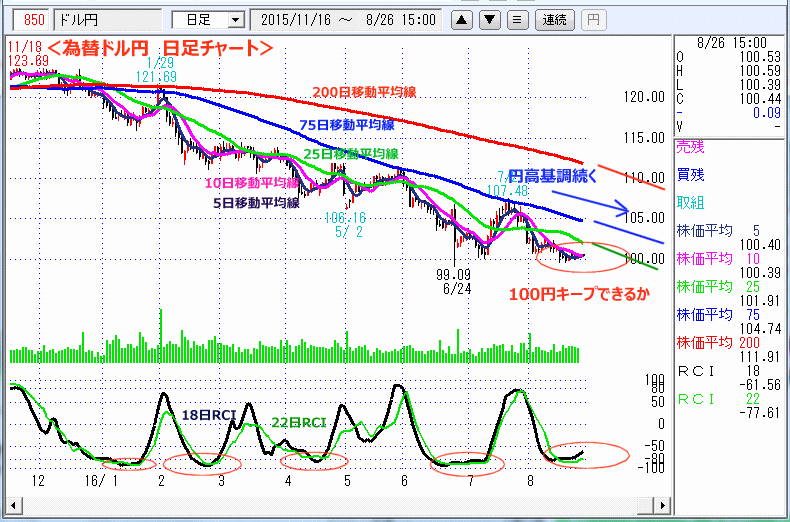Click the horizontal scrollbar right arrow
Screen dimensions: 790x522
pyautogui.click(x=659, y=501)
